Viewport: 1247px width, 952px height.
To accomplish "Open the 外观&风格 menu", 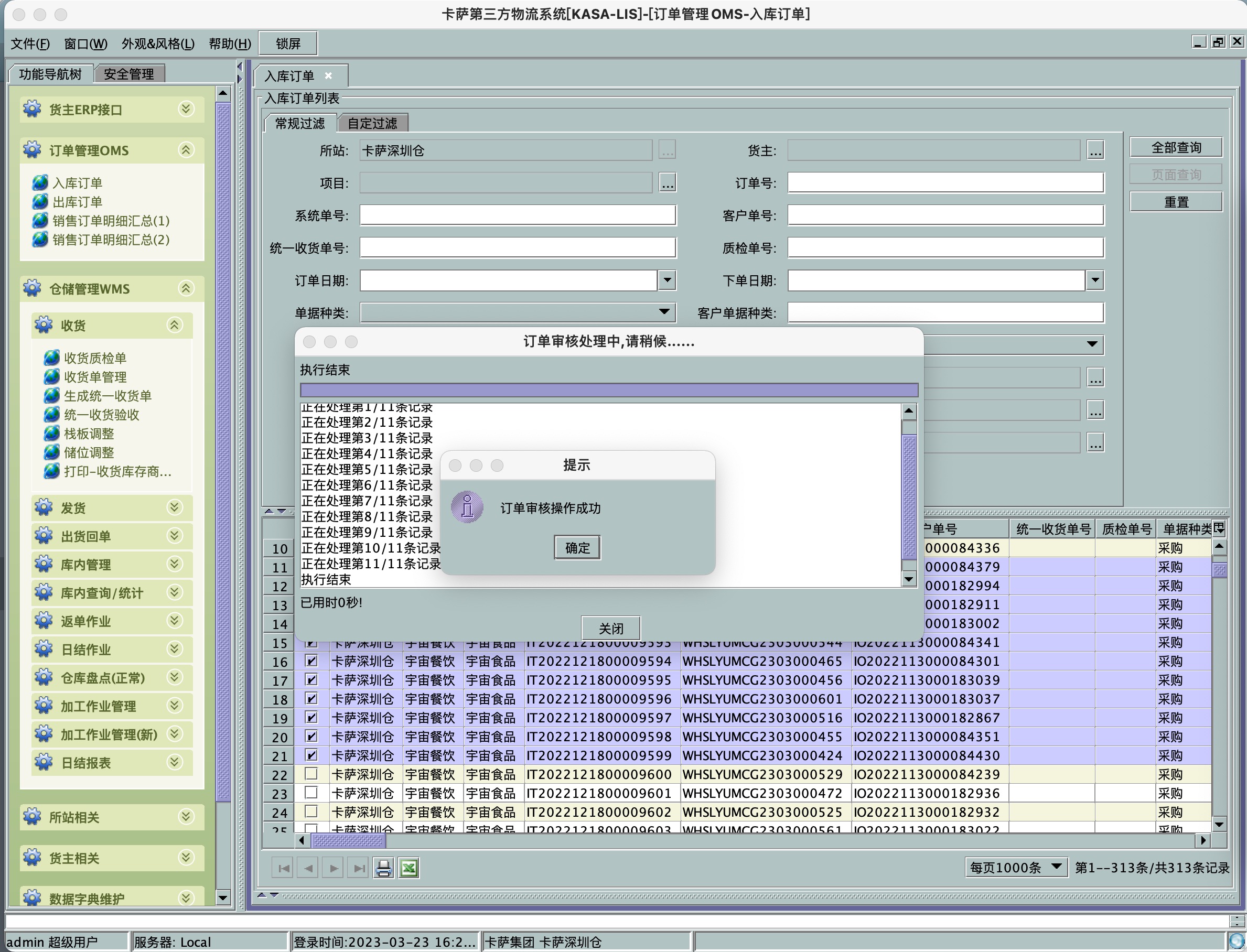I will coord(157,44).
